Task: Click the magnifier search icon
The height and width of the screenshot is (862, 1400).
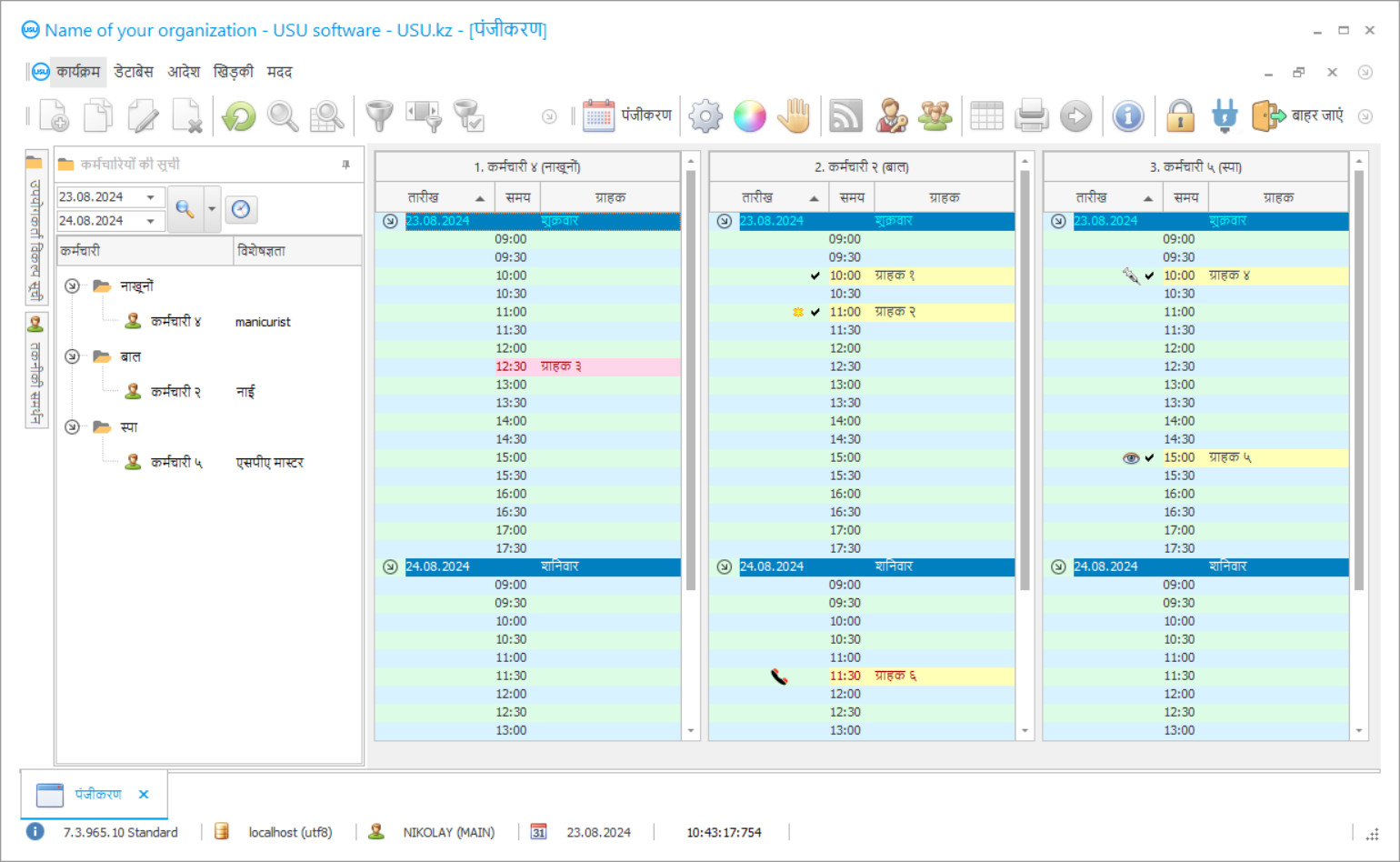Action: pos(283,116)
